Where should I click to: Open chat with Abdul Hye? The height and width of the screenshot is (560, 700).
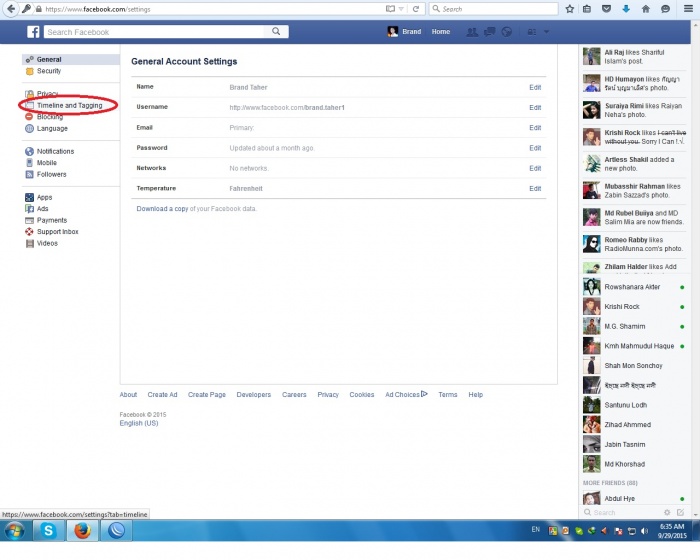633,499
